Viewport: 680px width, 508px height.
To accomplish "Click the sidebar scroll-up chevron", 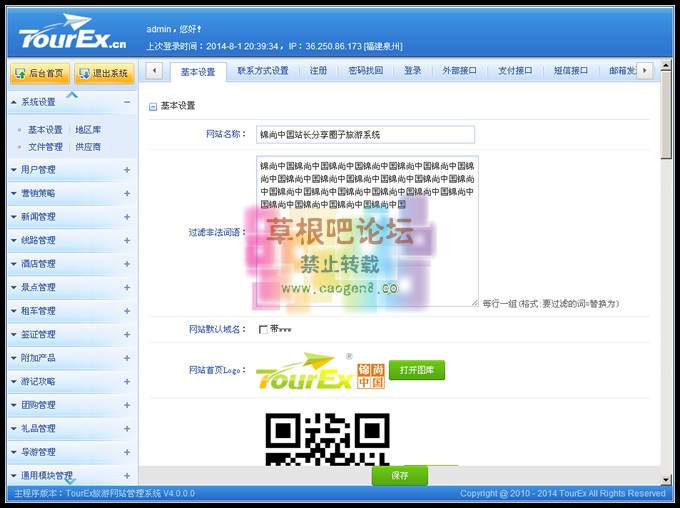I will [72, 95].
